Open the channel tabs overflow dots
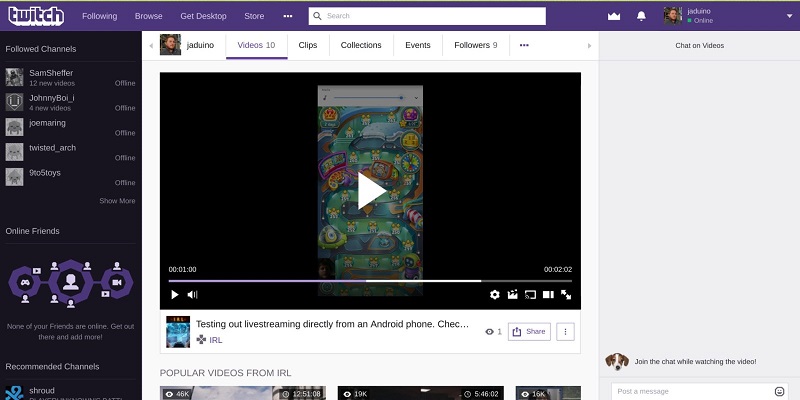800x400 pixels. [x=524, y=45]
